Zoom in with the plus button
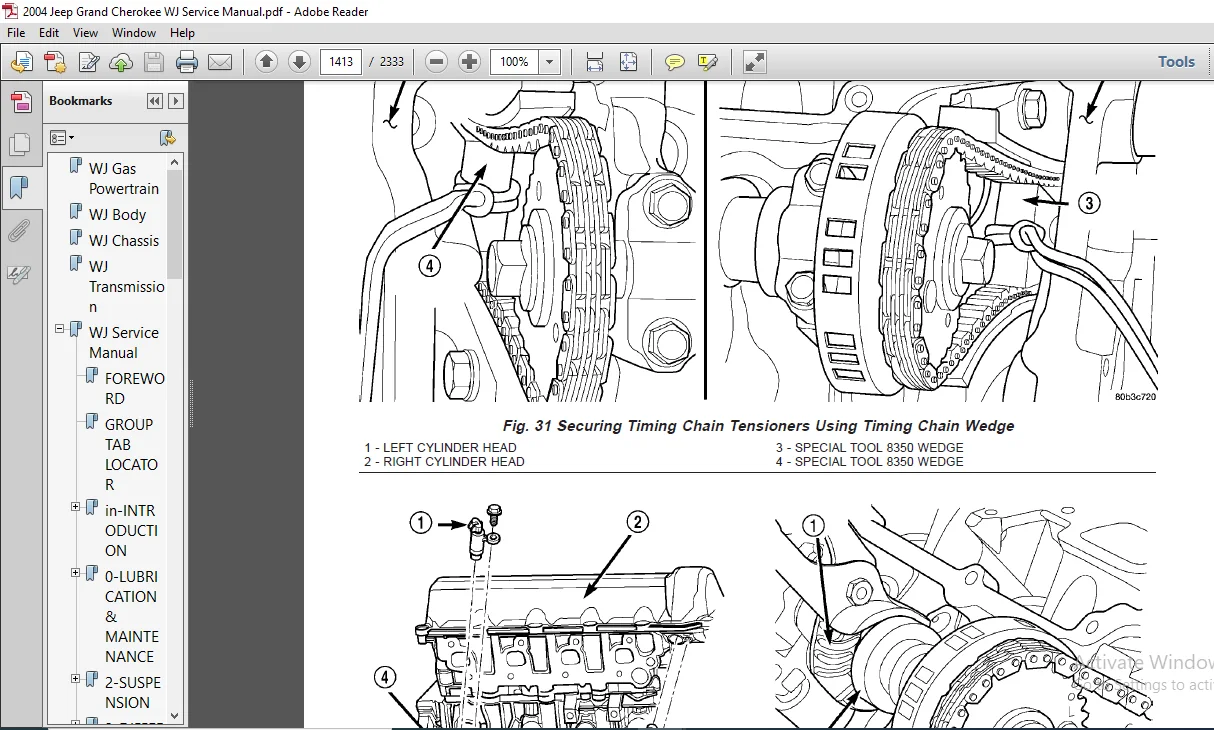1214x730 pixels. [x=469, y=62]
